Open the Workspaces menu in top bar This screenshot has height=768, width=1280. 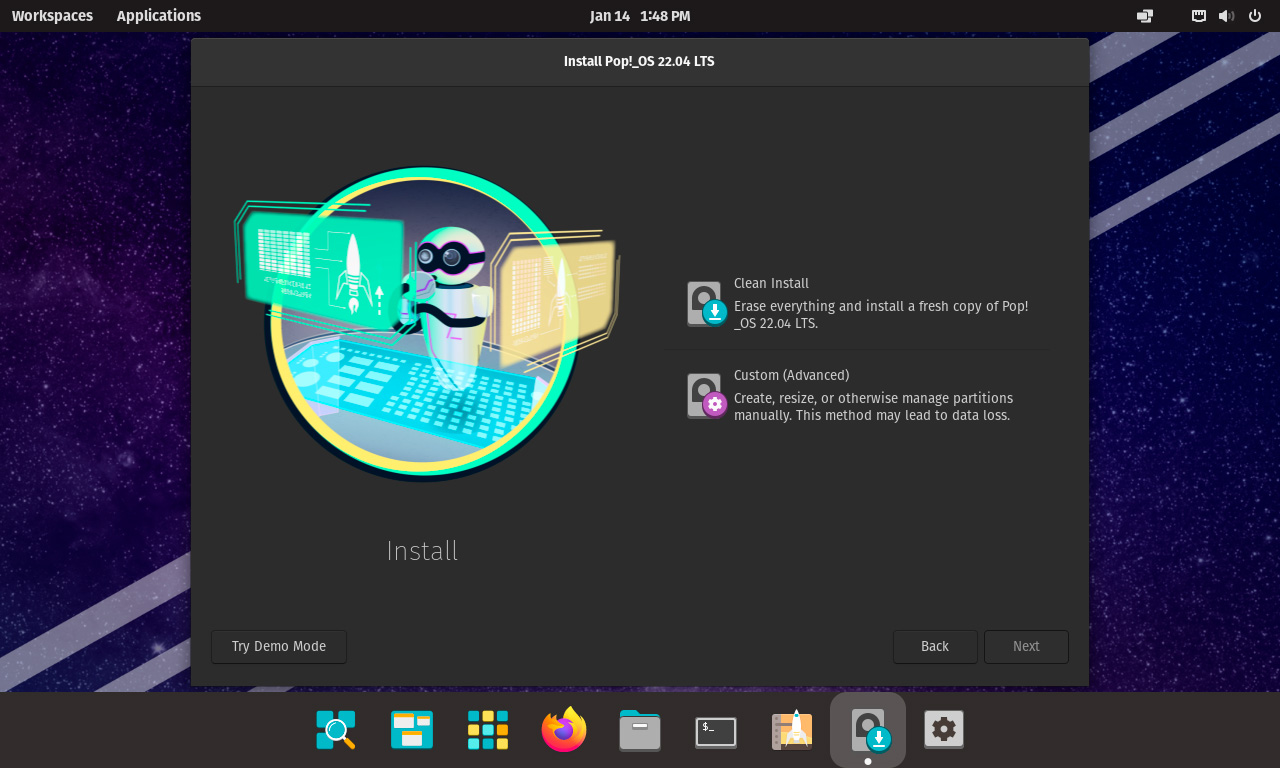point(52,16)
